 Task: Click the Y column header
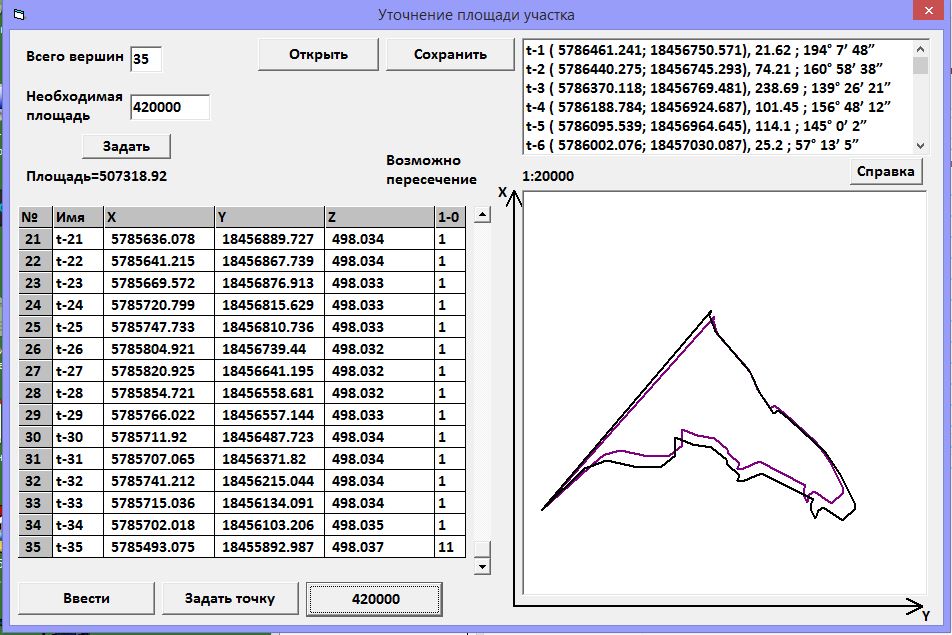[270, 217]
